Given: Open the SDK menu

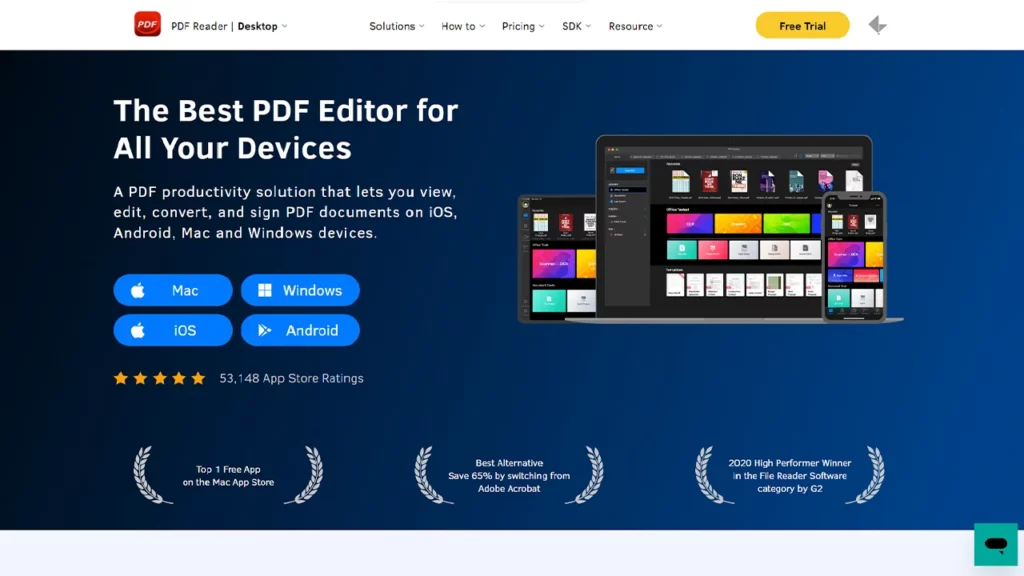Looking at the screenshot, I should [577, 26].
